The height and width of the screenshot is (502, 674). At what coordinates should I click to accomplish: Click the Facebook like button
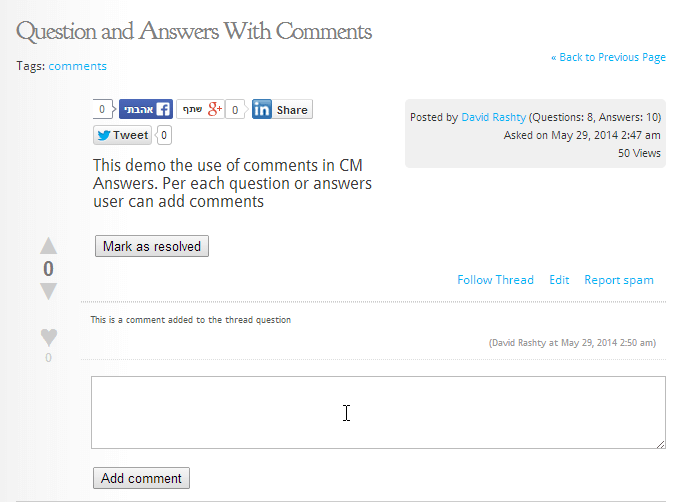[x=146, y=109]
